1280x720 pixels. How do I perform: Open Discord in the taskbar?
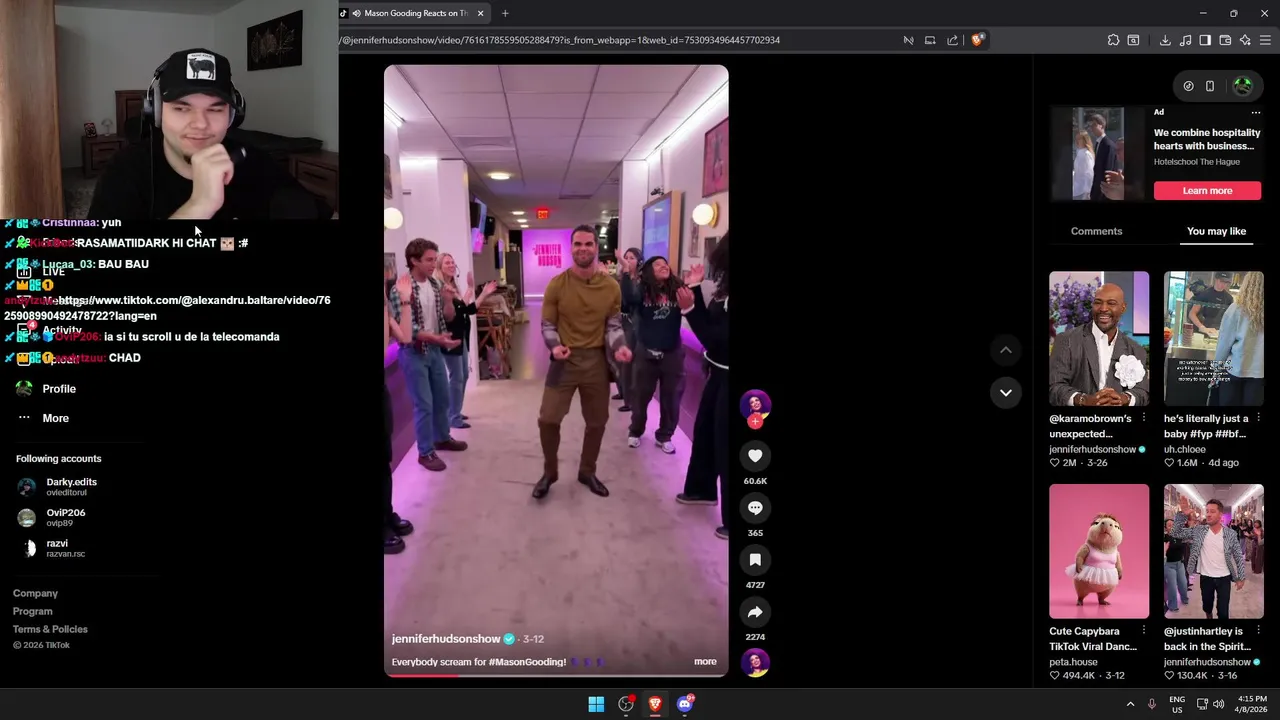[685, 704]
